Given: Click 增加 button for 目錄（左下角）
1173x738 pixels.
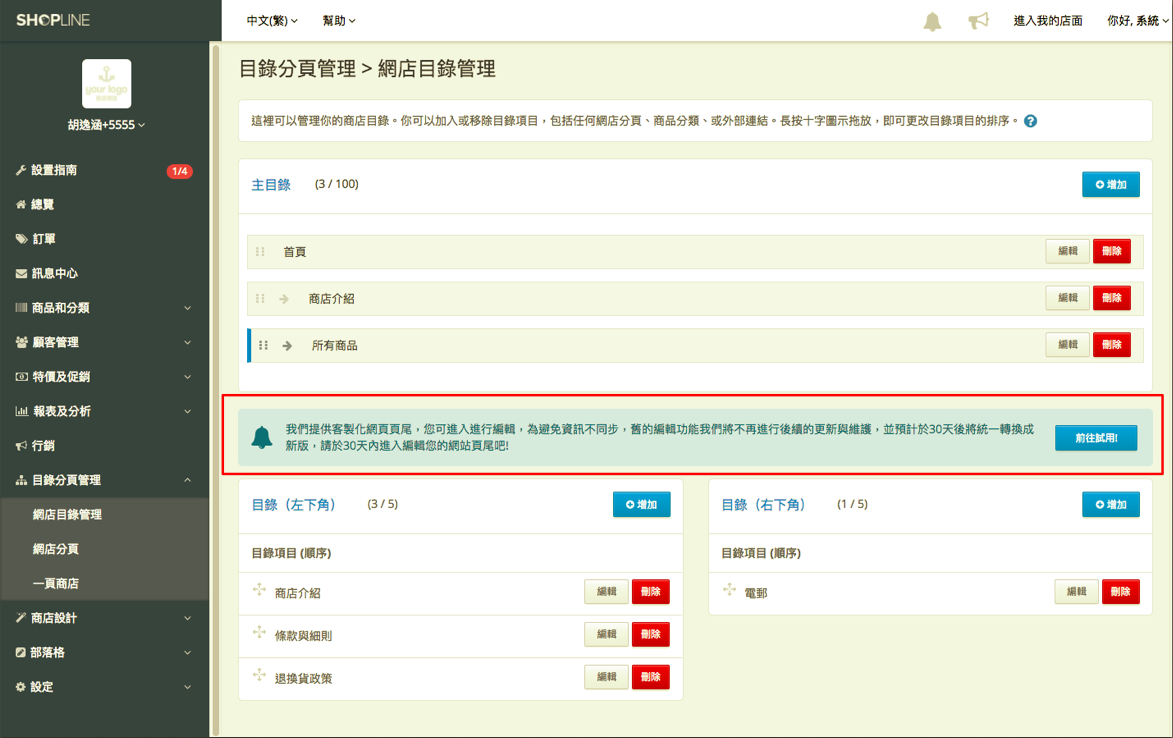Looking at the screenshot, I should click(641, 505).
